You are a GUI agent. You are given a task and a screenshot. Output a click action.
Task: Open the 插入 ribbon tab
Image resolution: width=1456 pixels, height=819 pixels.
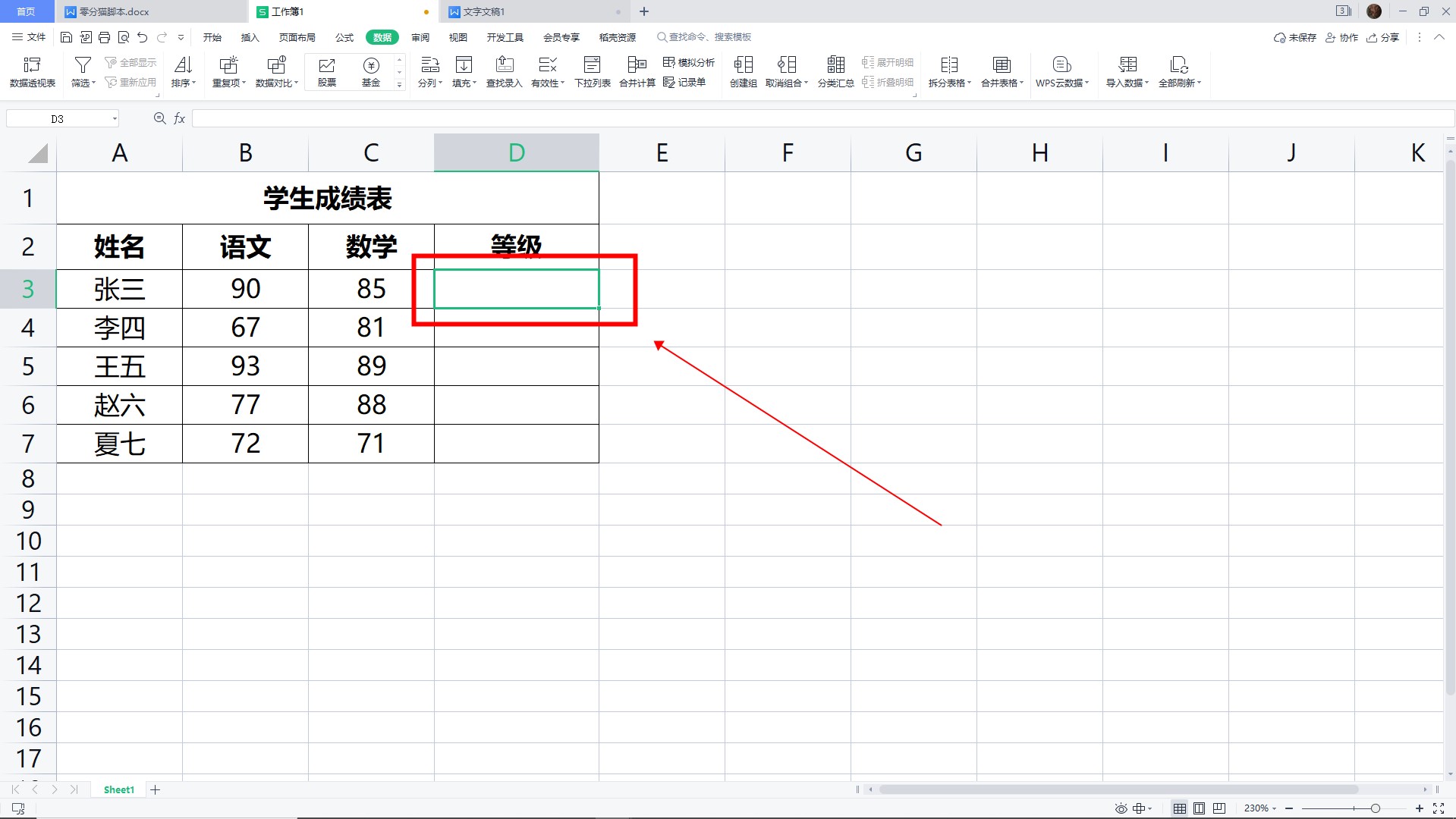click(250, 37)
